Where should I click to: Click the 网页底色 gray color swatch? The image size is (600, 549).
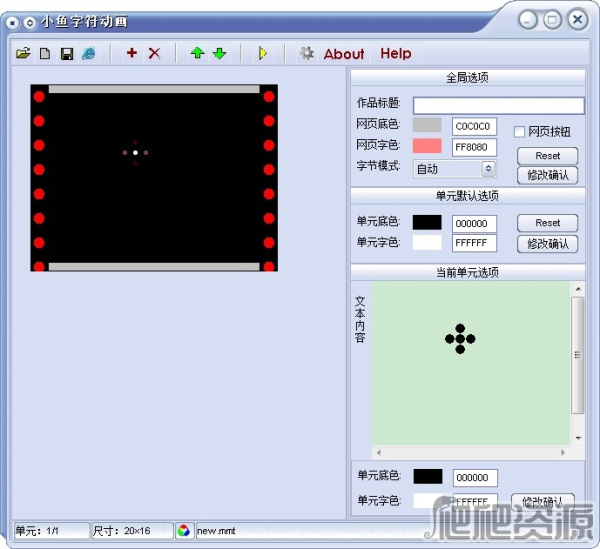click(x=427, y=125)
